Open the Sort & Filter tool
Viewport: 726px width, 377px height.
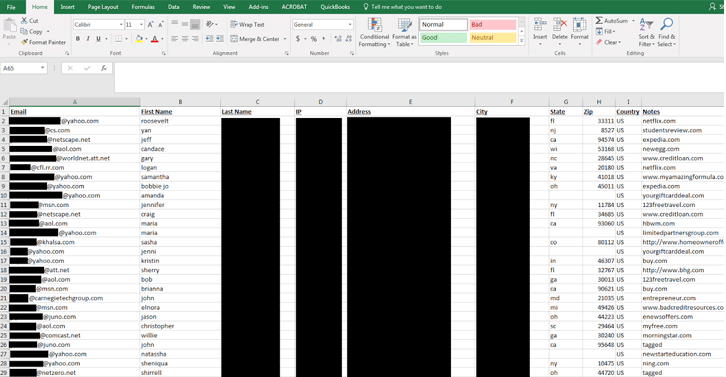[x=646, y=32]
